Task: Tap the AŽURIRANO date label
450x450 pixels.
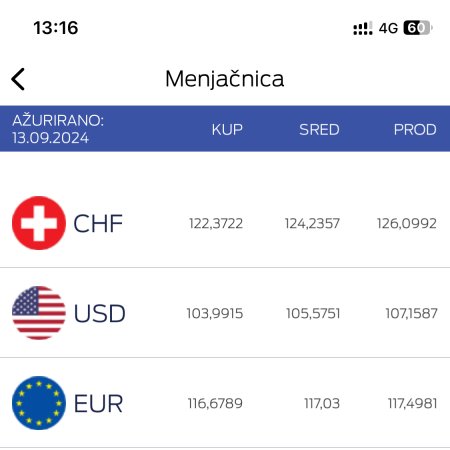Action: pyautogui.click(x=58, y=129)
